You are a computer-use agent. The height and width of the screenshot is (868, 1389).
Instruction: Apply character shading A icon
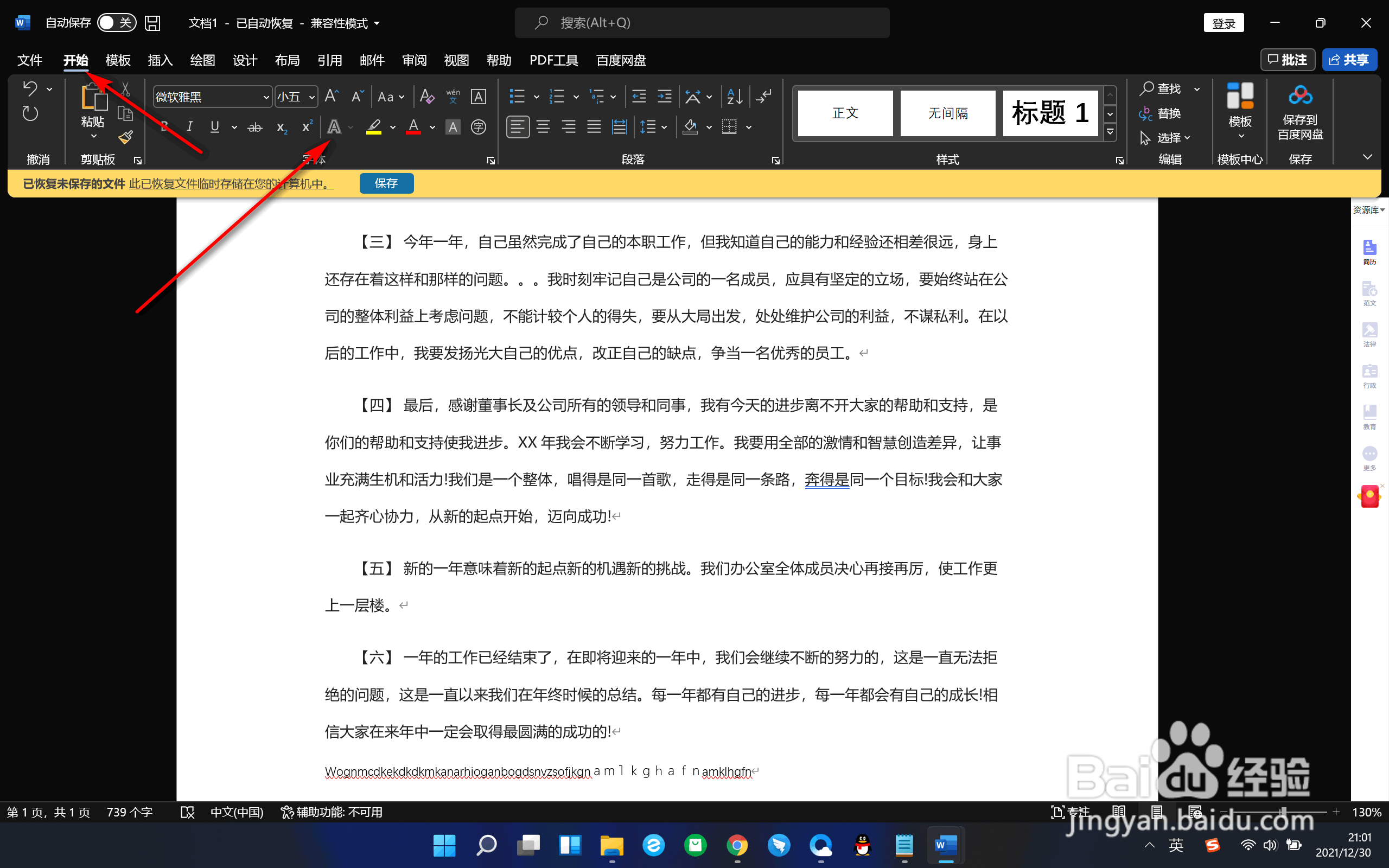(x=453, y=127)
